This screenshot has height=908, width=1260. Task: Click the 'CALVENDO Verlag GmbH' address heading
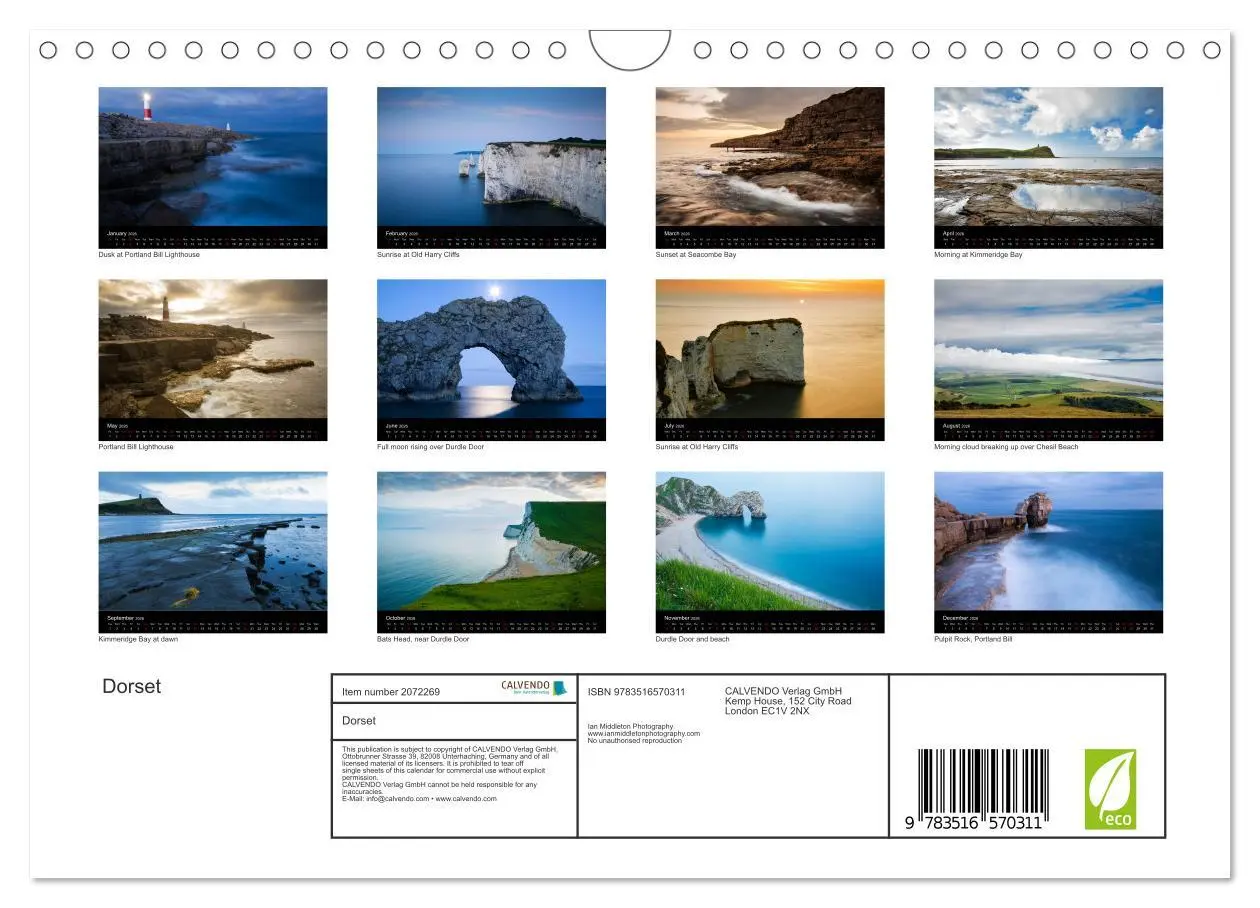[x=783, y=691]
